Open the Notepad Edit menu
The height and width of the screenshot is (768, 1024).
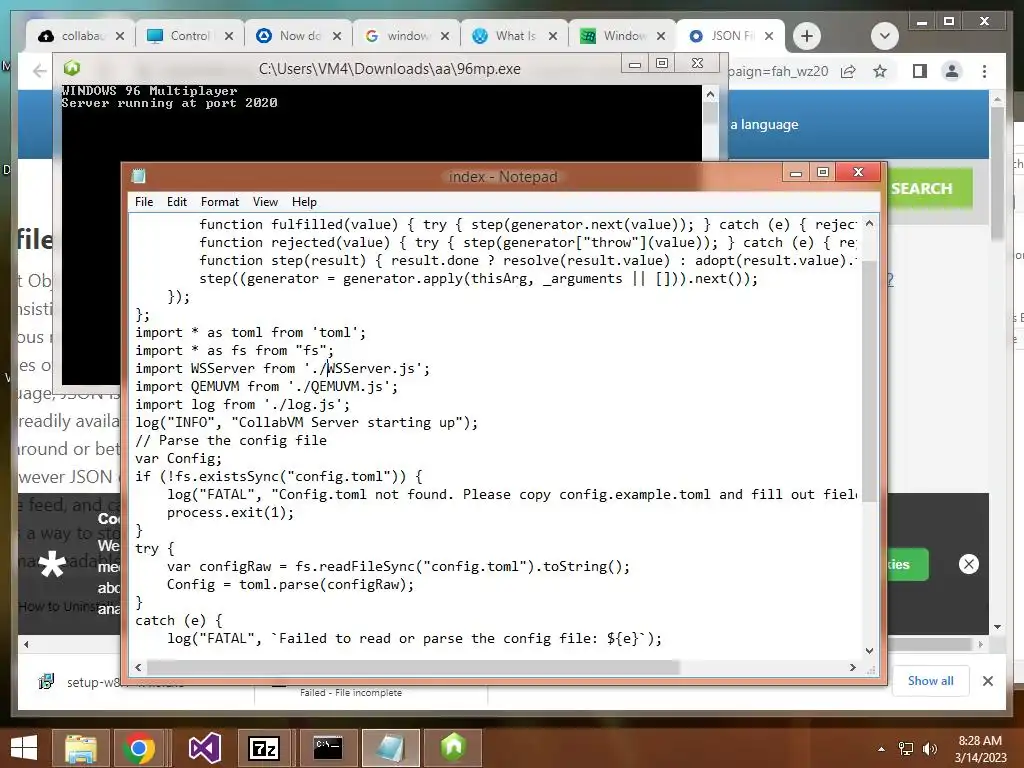[x=176, y=202]
